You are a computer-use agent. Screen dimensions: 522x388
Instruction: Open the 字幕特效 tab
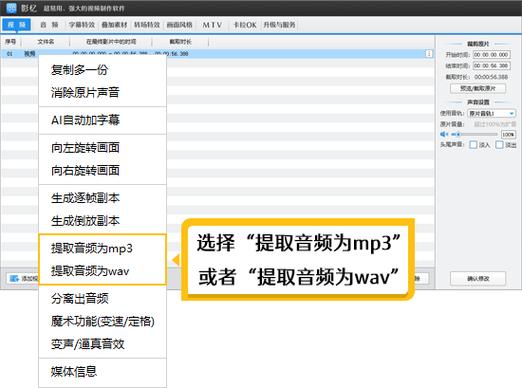[x=82, y=25]
